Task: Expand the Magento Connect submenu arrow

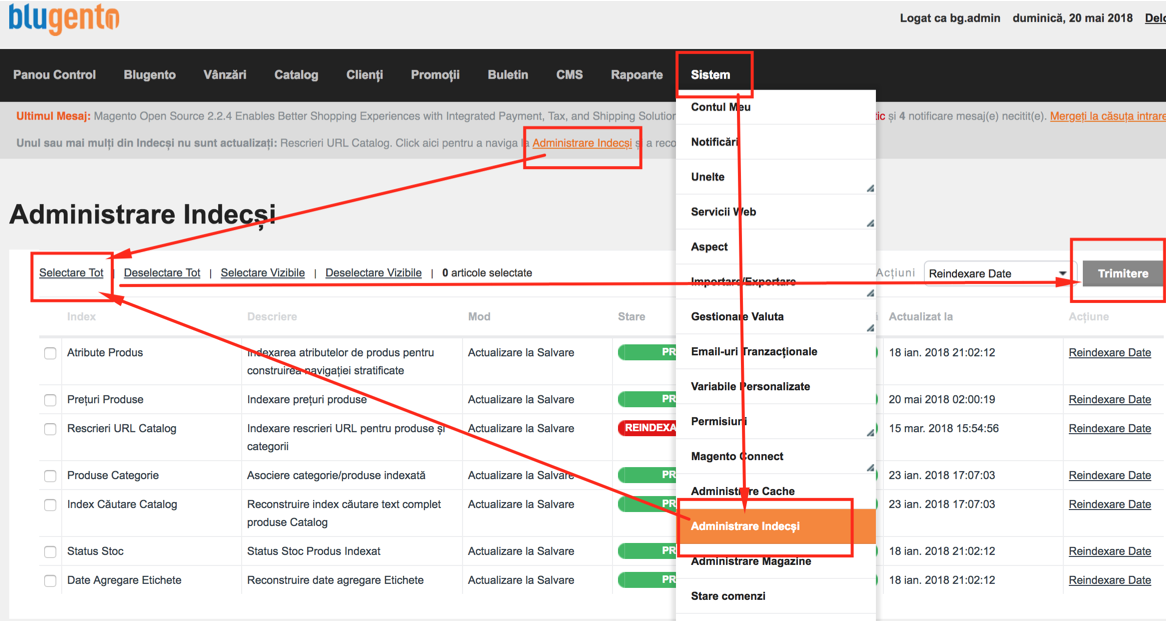Action: click(x=869, y=468)
